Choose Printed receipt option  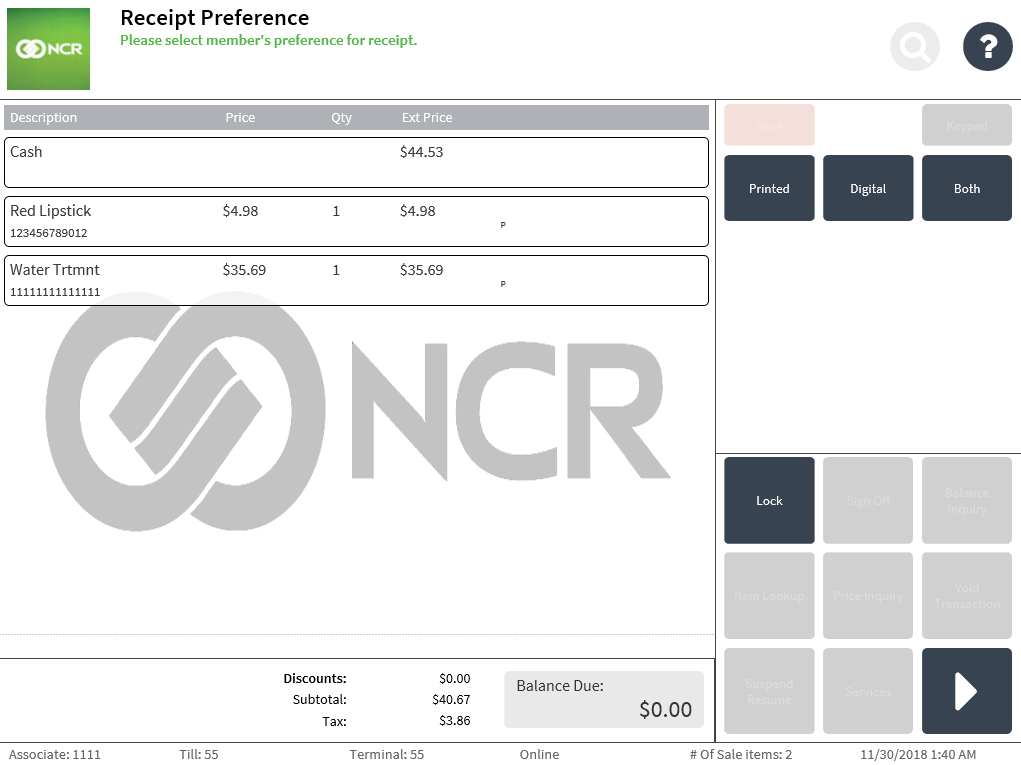(769, 188)
